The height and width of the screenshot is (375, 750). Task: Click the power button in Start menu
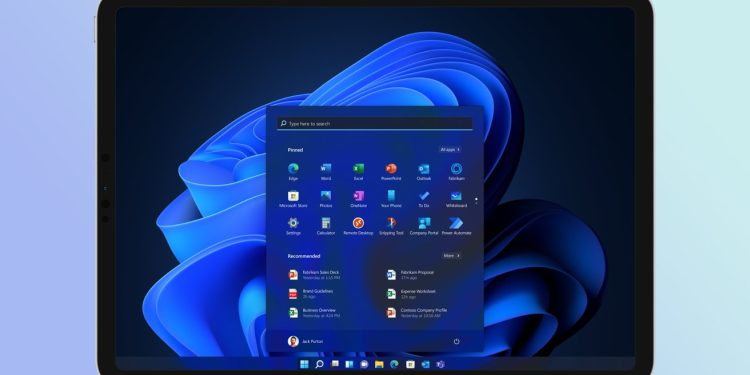pos(456,341)
